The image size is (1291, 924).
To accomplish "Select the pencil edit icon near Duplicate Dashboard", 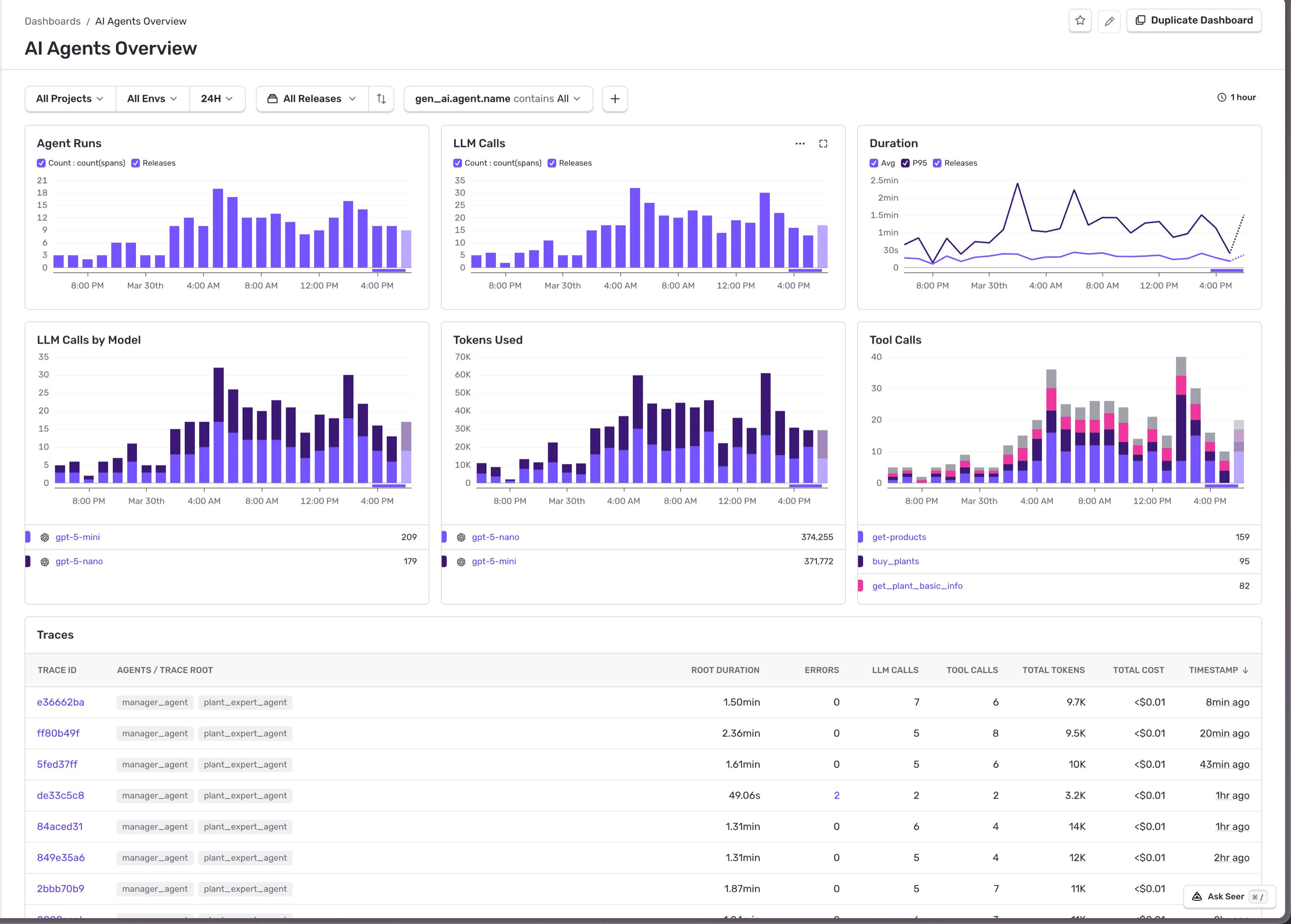I will [1109, 21].
